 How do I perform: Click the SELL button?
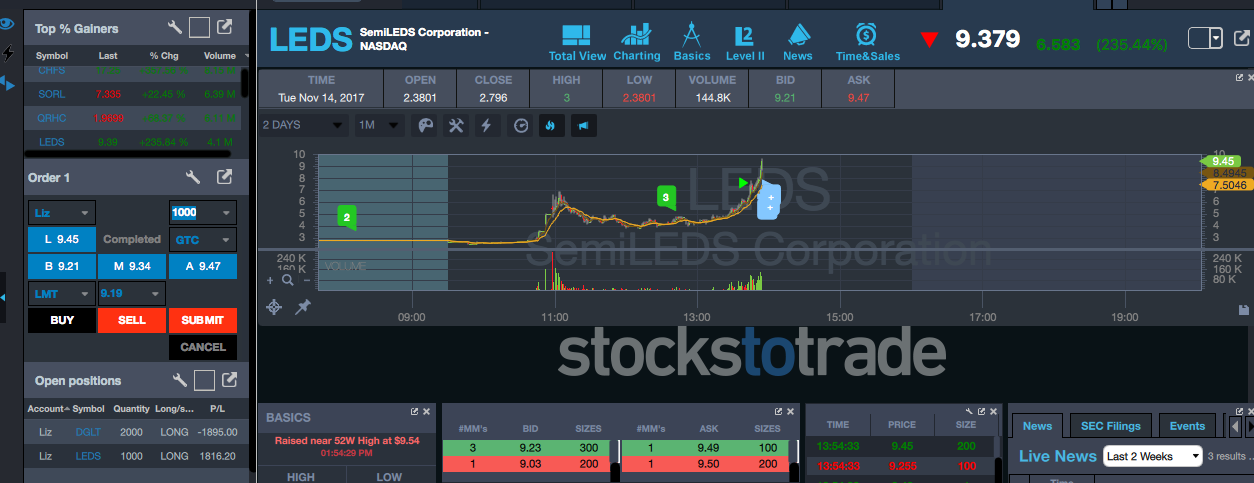(132, 320)
